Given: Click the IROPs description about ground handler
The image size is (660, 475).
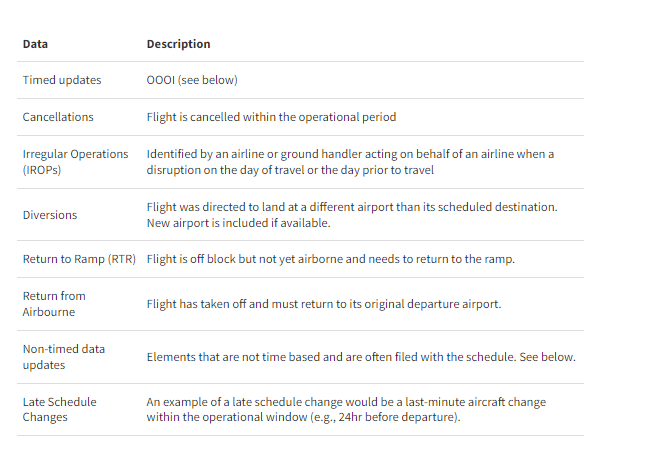Looking at the screenshot, I should click(350, 162).
